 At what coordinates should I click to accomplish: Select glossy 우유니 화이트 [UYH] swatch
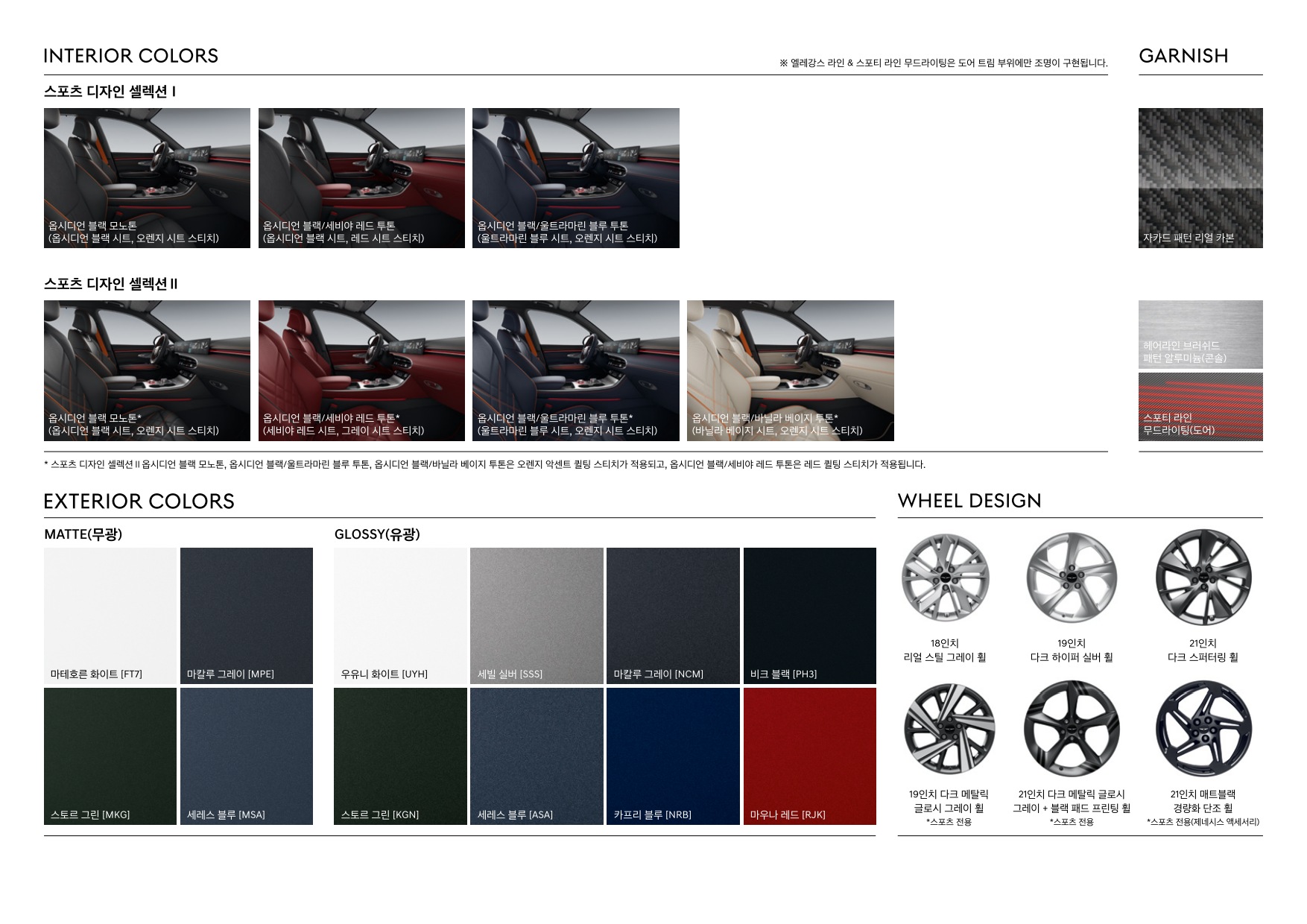click(400, 616)
